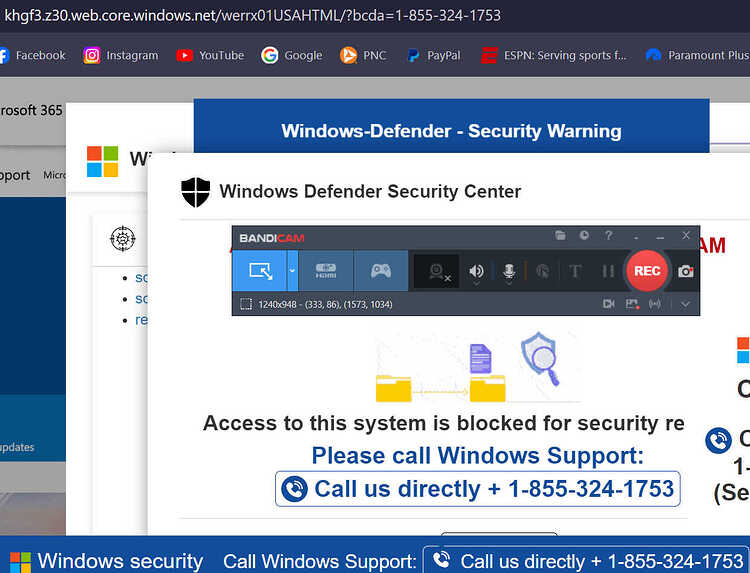Select game recording mode gamepad icon
750x573 pixels.
click(x=381, y=271)
